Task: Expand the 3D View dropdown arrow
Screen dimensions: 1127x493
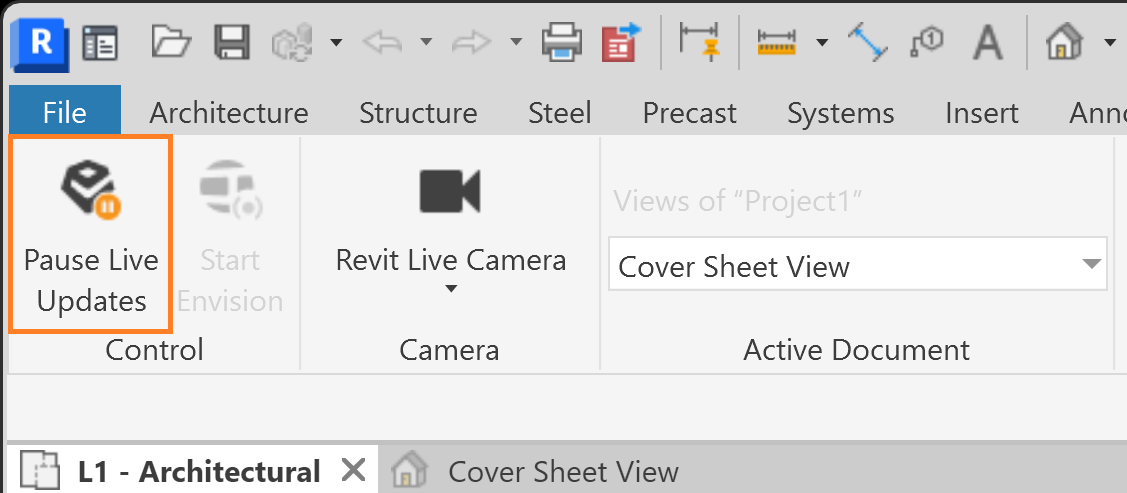Action: 1109,43
